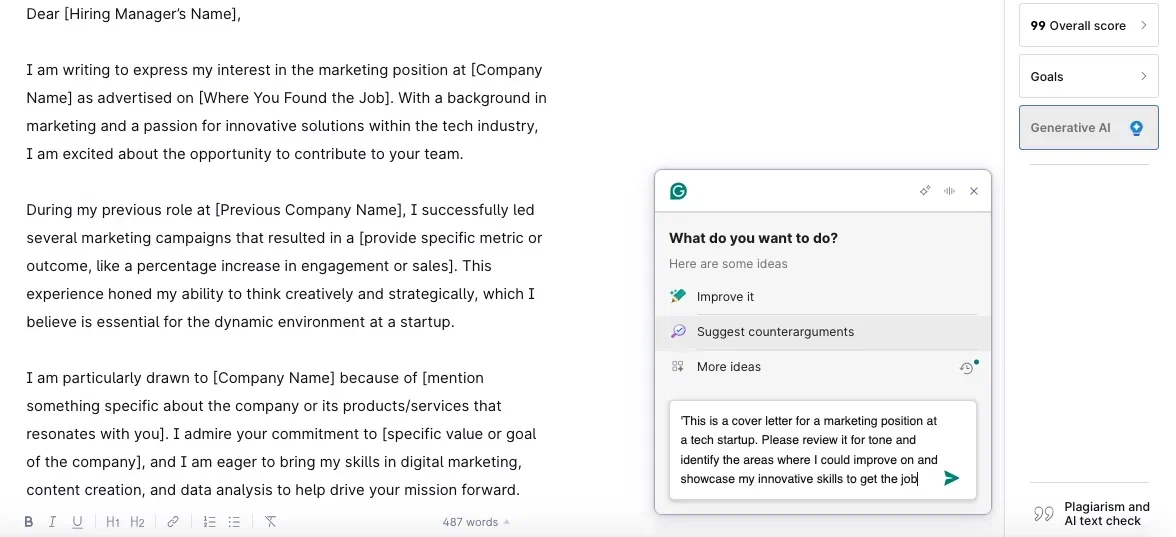This screenshot has height=537, width=1176.
Task: Open the sparkle settings icon in popup header
Action: point(925,191)
